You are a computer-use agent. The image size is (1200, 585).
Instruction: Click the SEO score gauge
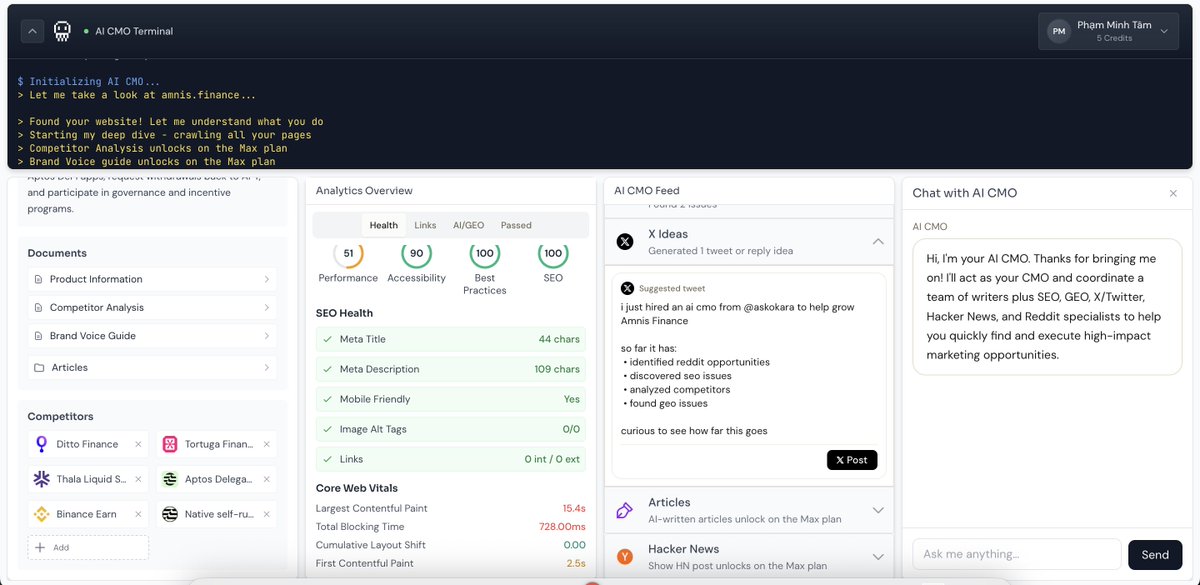point(553,254)
